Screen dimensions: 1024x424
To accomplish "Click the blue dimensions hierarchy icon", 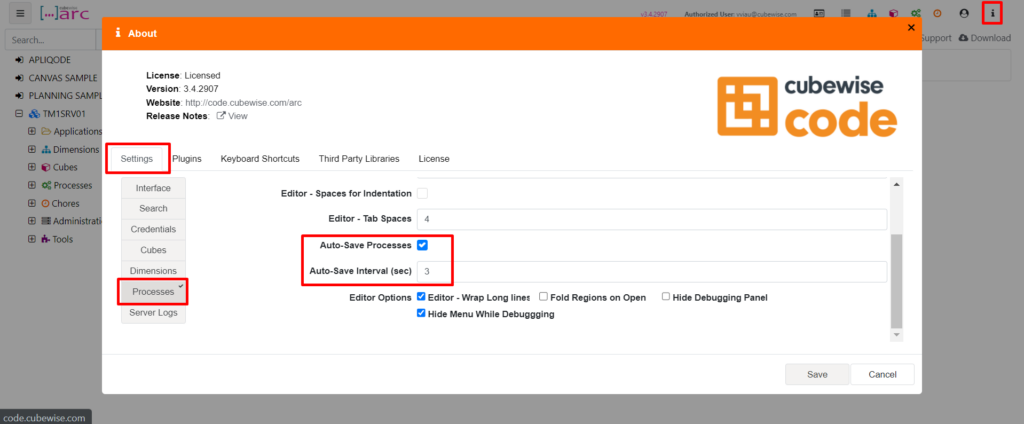I will tap(870, 14).
